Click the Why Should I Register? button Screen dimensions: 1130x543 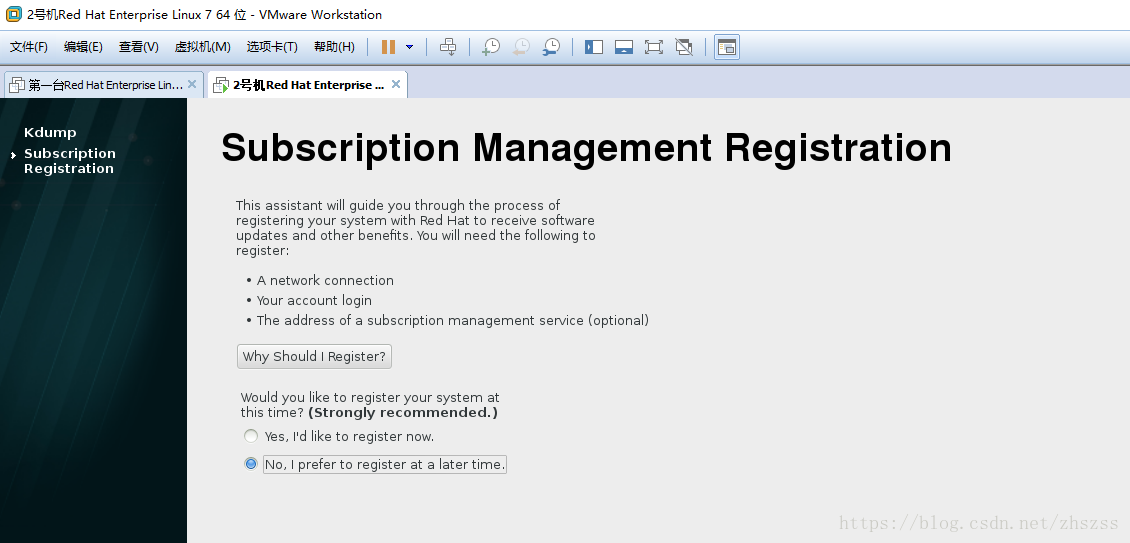(x=314, y=356)
